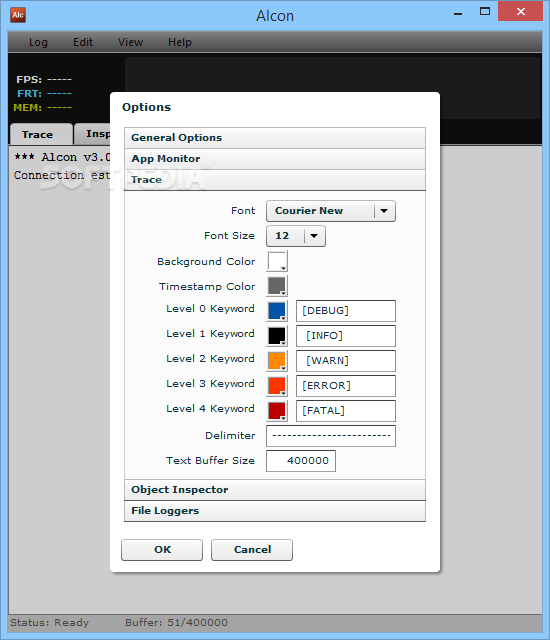Collapse the Trace options section header
The image size is (550, 640).
click(275, 180)
